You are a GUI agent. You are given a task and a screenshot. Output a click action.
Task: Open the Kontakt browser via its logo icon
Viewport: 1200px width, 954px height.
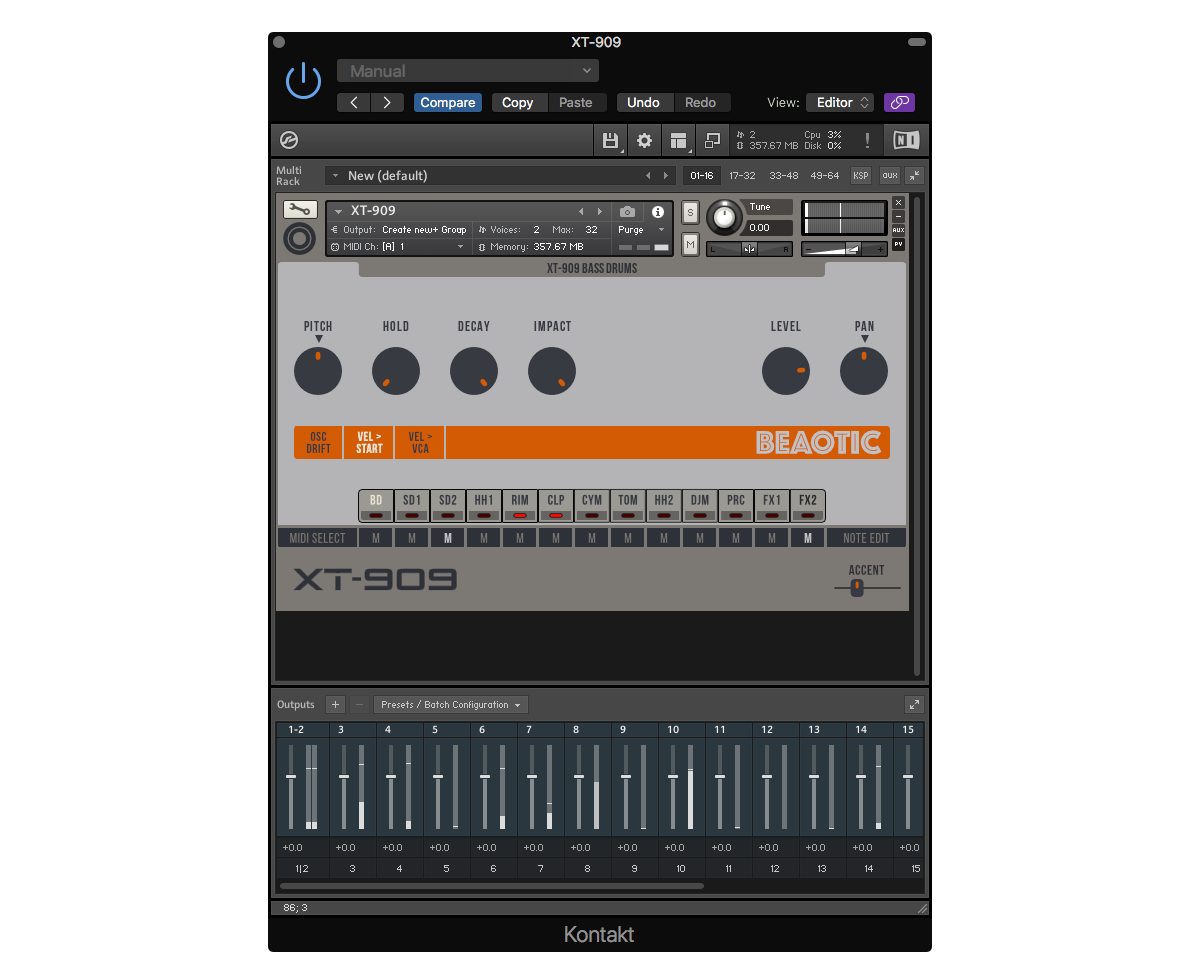pos(289,140)
